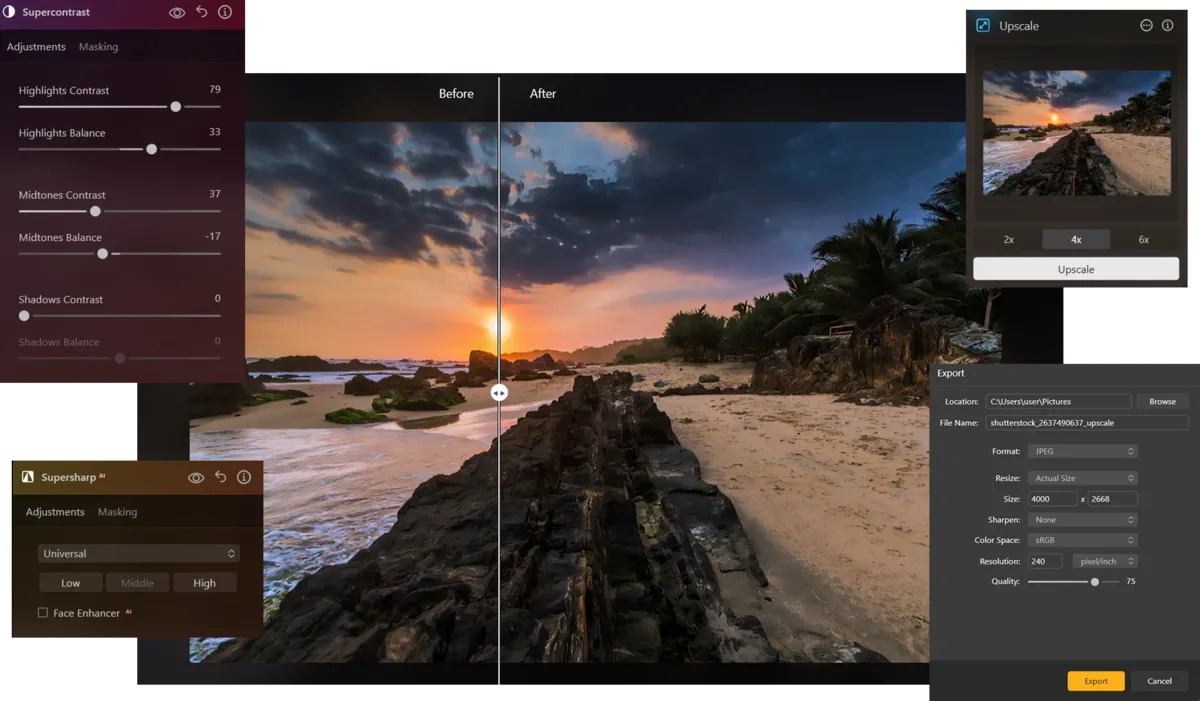Enable the Face Enhancer AI checkbox

(42, 612)
